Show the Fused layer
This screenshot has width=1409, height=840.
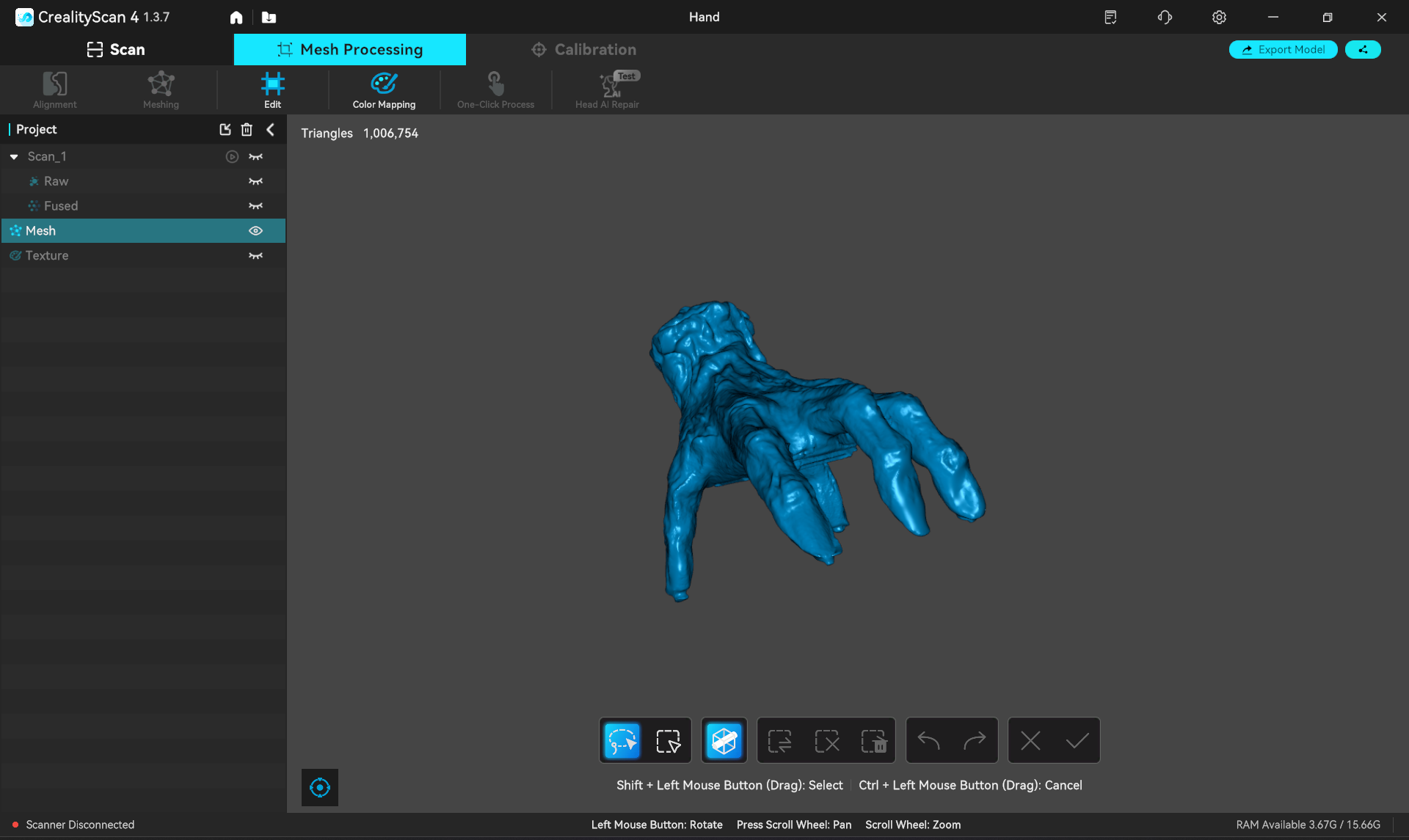[x=255, y=206]
